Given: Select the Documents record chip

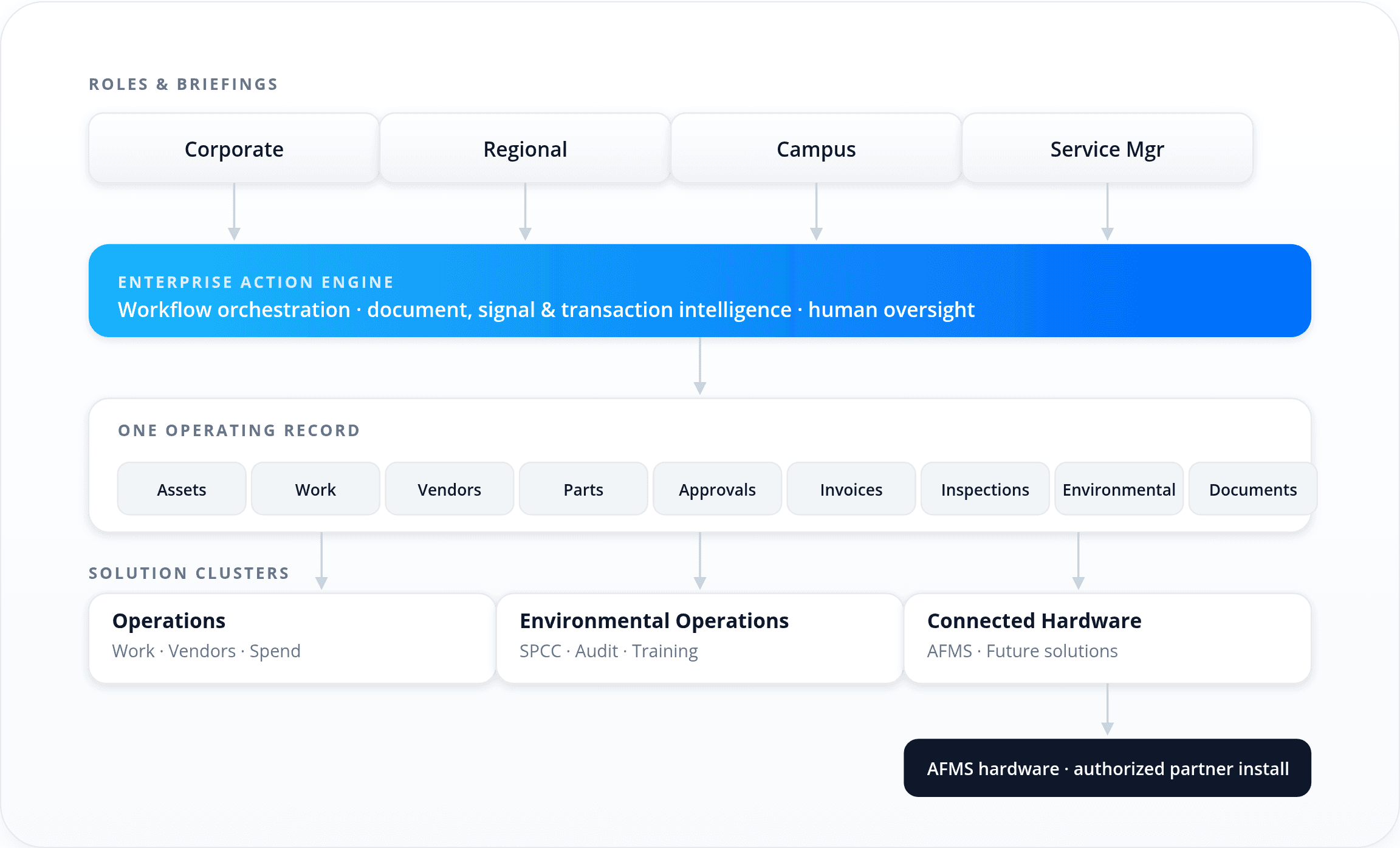Looking at the screenshot, I should pos(1253,489).
